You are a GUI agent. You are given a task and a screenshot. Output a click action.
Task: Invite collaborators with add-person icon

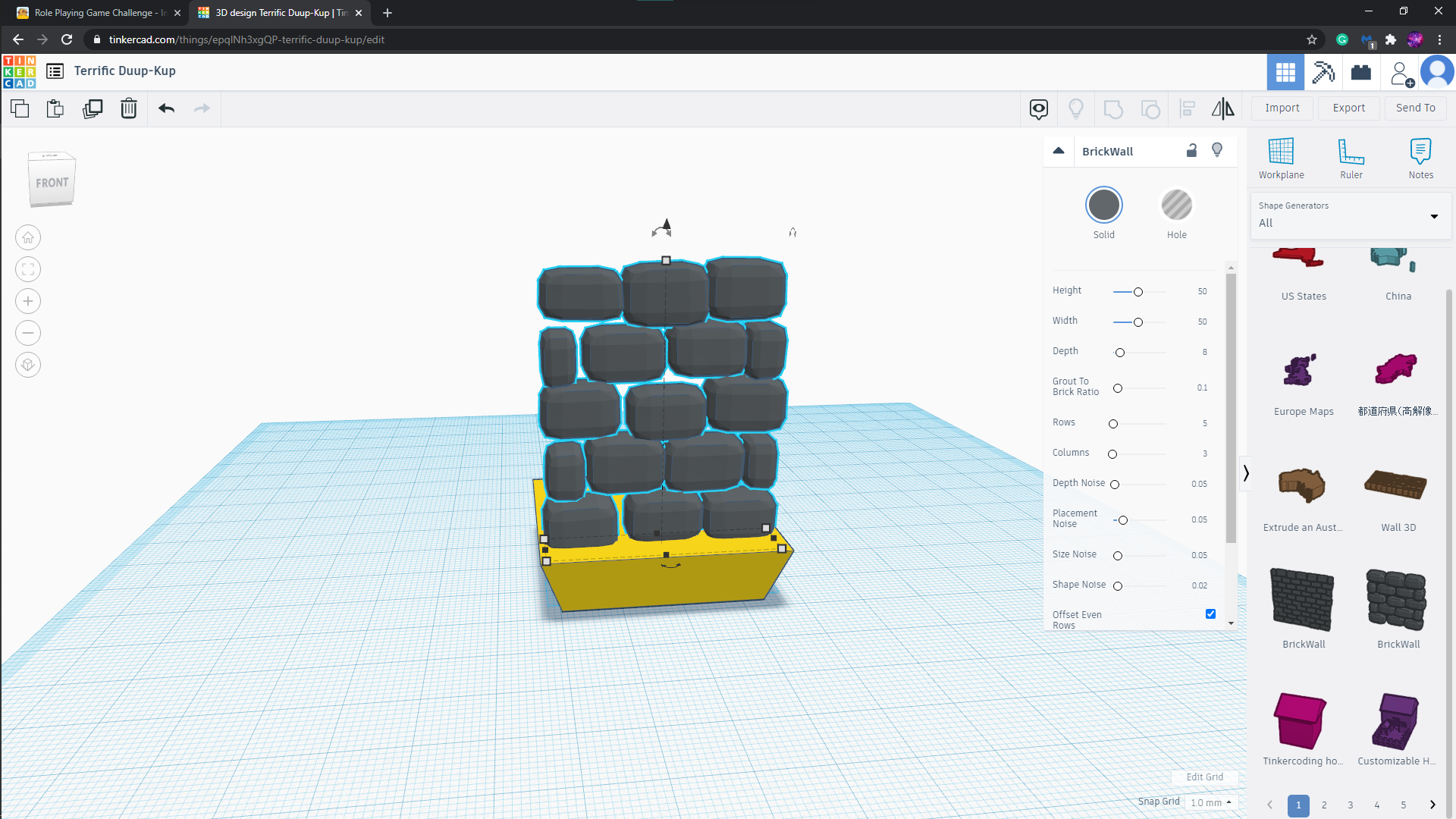coord(1401,74)
